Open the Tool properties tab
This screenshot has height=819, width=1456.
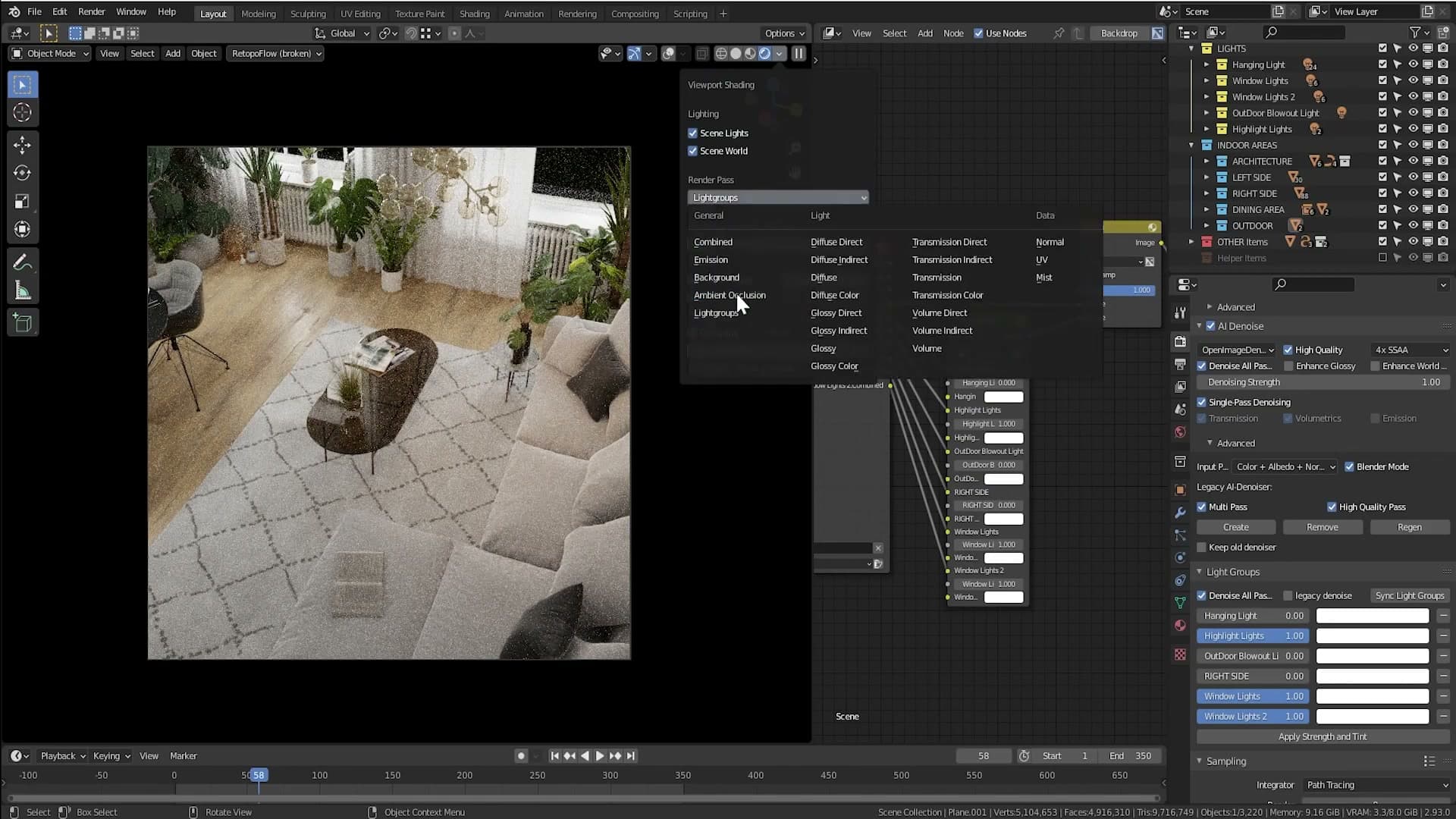(x=1180, y=313)
